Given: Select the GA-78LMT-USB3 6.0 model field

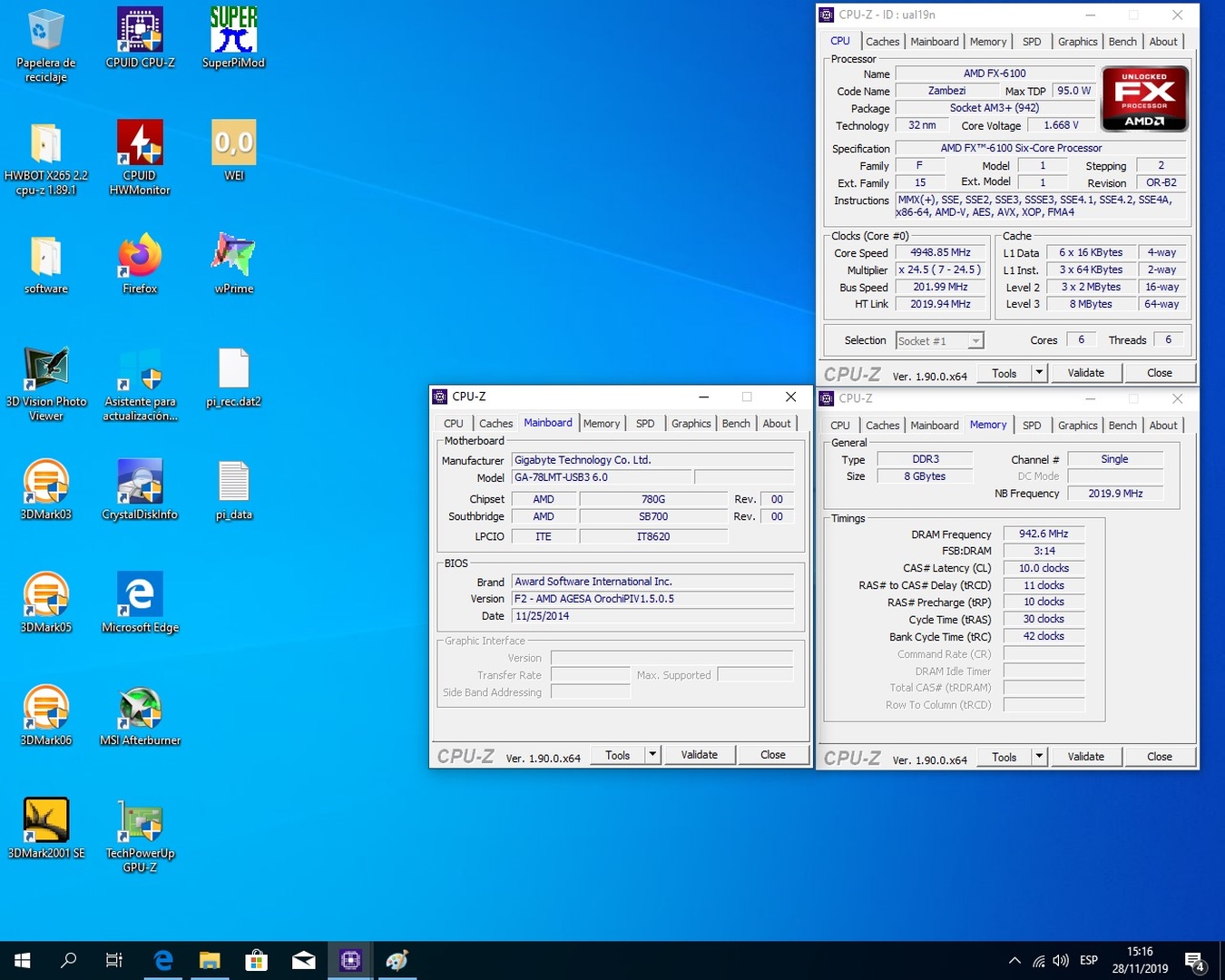Looking at the screenshot, I should 602,477.
